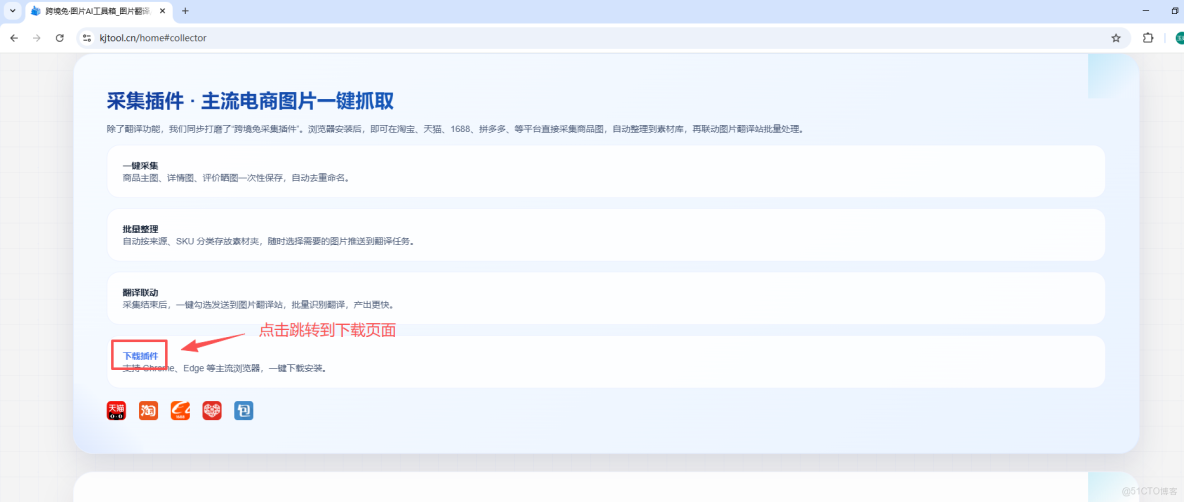The image size is (1184, 502).
Task: Go forward with the browser forward arrow
Action: [36, 38]
